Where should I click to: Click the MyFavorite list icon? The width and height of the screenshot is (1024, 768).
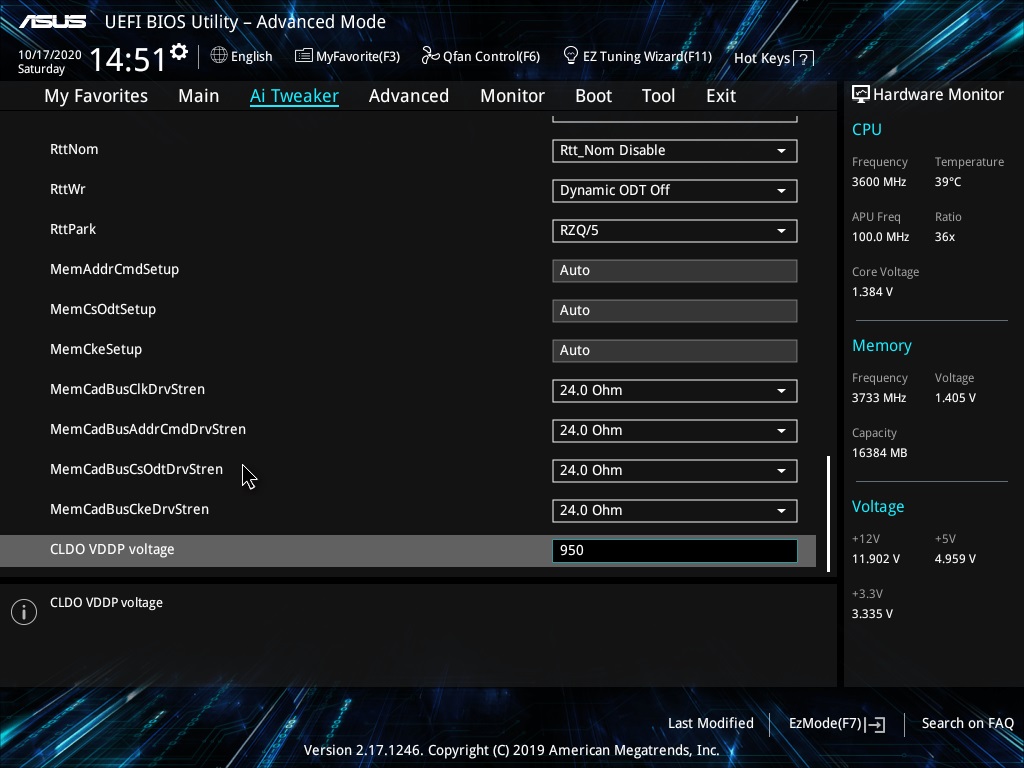[x=304, y=56]
